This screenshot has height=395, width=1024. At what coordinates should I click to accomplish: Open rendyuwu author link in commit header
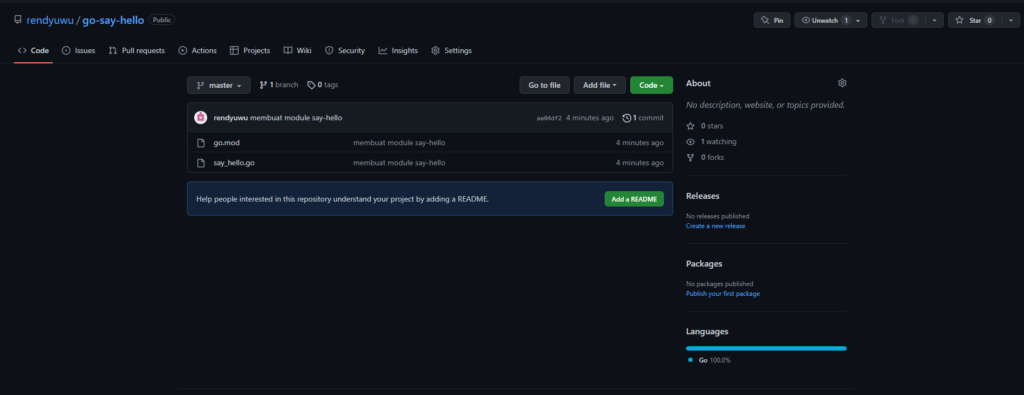click(231, 118)
